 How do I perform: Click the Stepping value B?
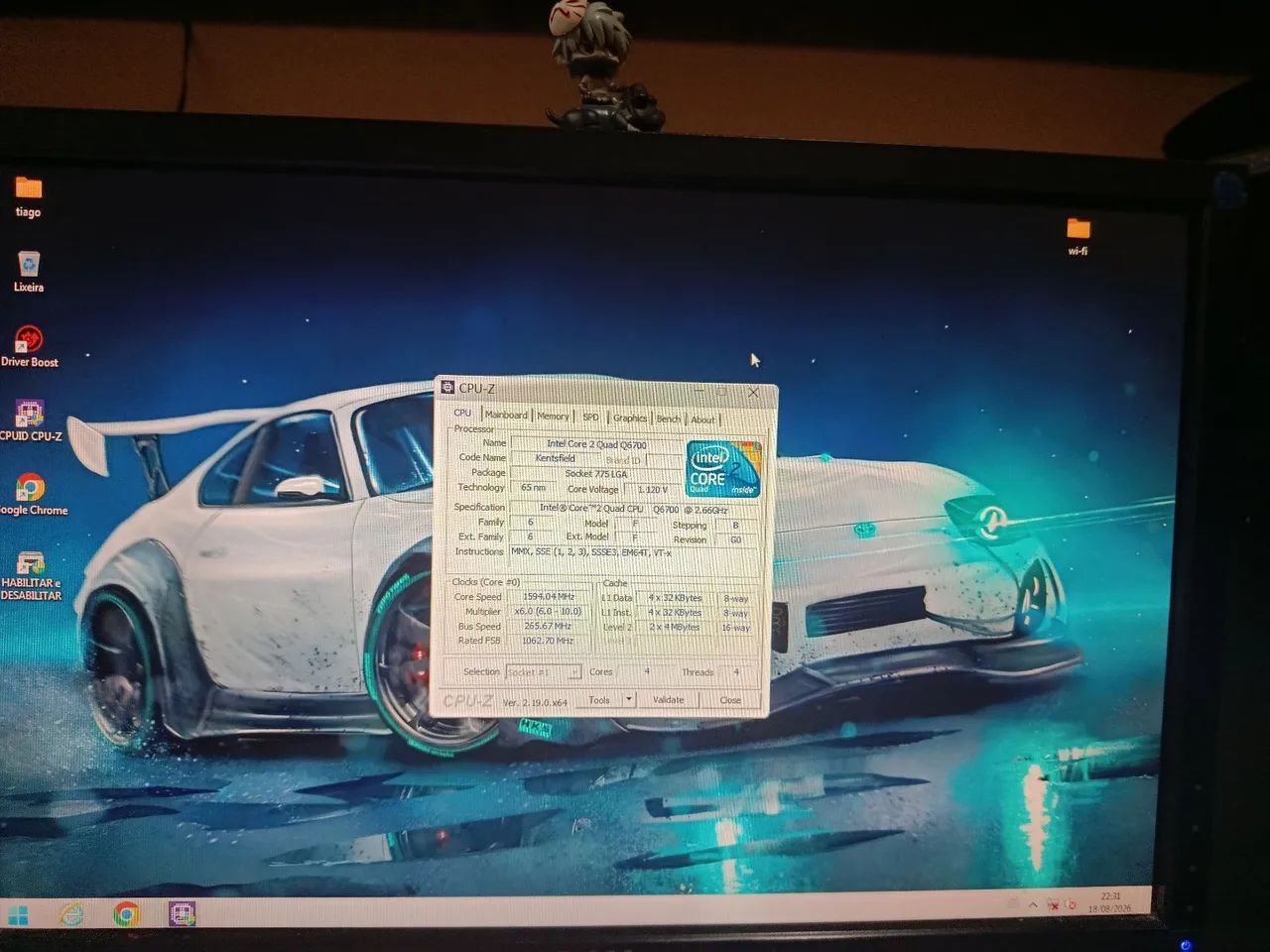tap(735, 525)
